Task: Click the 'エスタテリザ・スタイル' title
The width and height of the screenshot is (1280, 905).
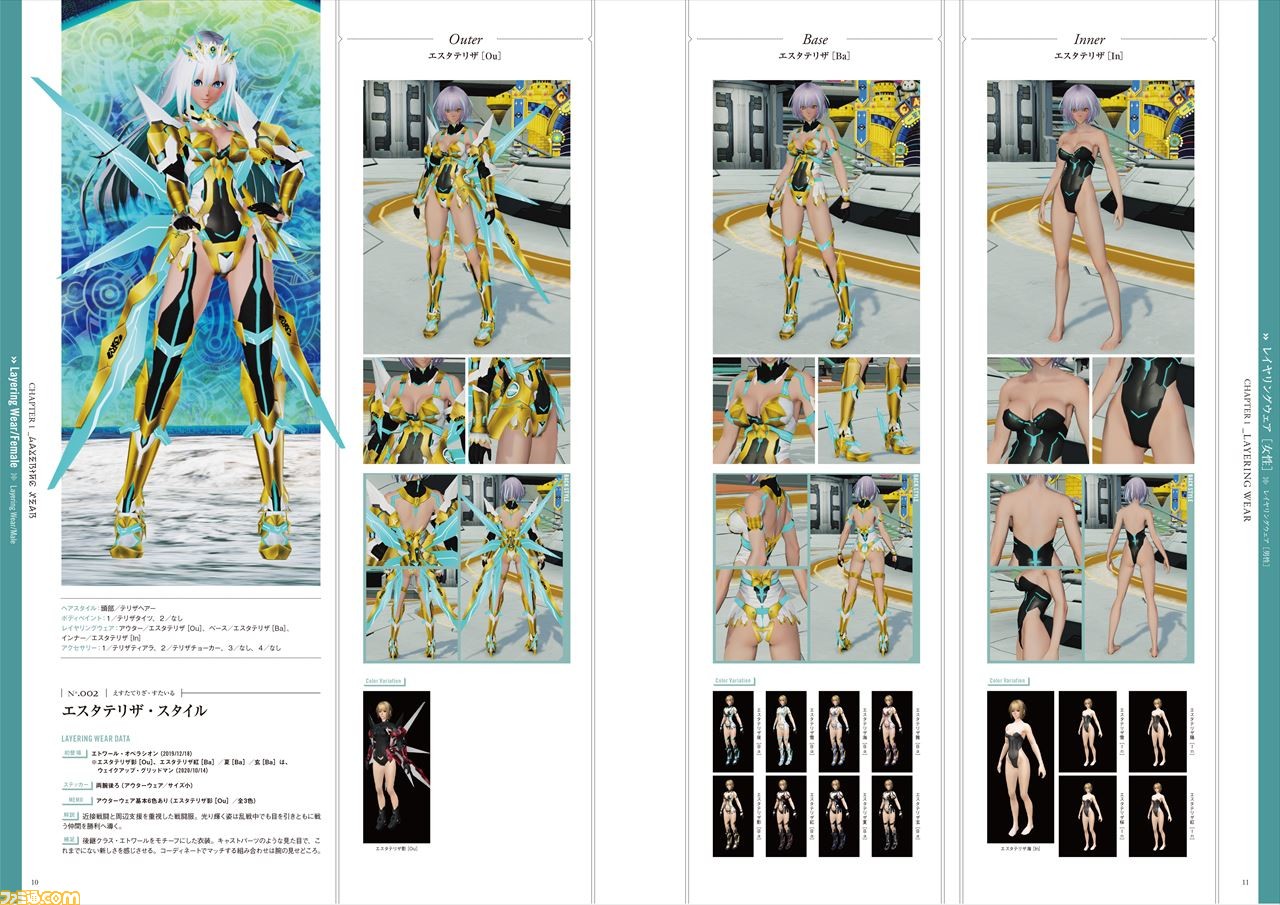Action: tap(134, 712)
